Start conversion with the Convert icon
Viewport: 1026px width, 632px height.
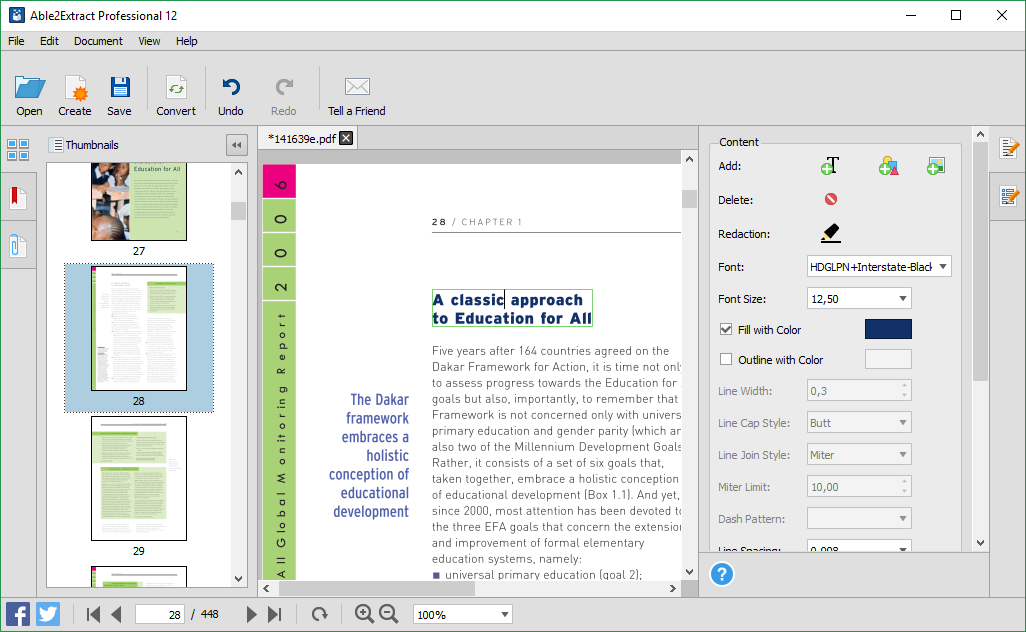point(175,96)
